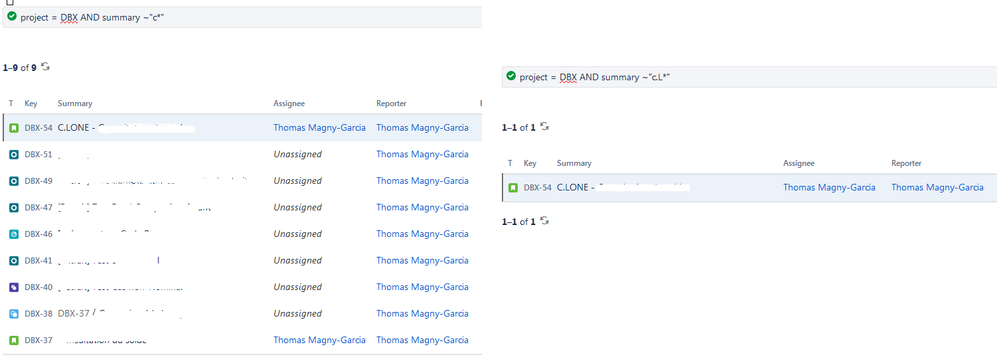Click Unassigned cell on DBX-47 row
Screen dimensions: 999x363
298,208
